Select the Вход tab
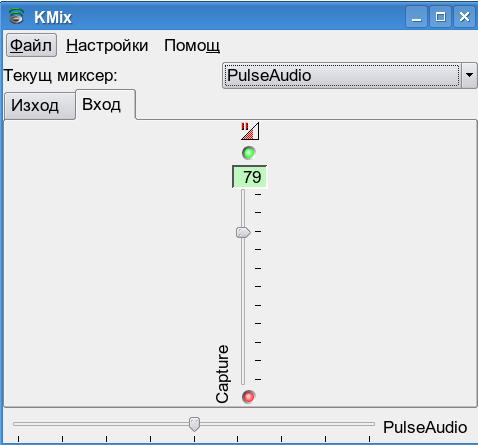The height and width of the screenshot is (445, 478). click(x=105, y=104)
